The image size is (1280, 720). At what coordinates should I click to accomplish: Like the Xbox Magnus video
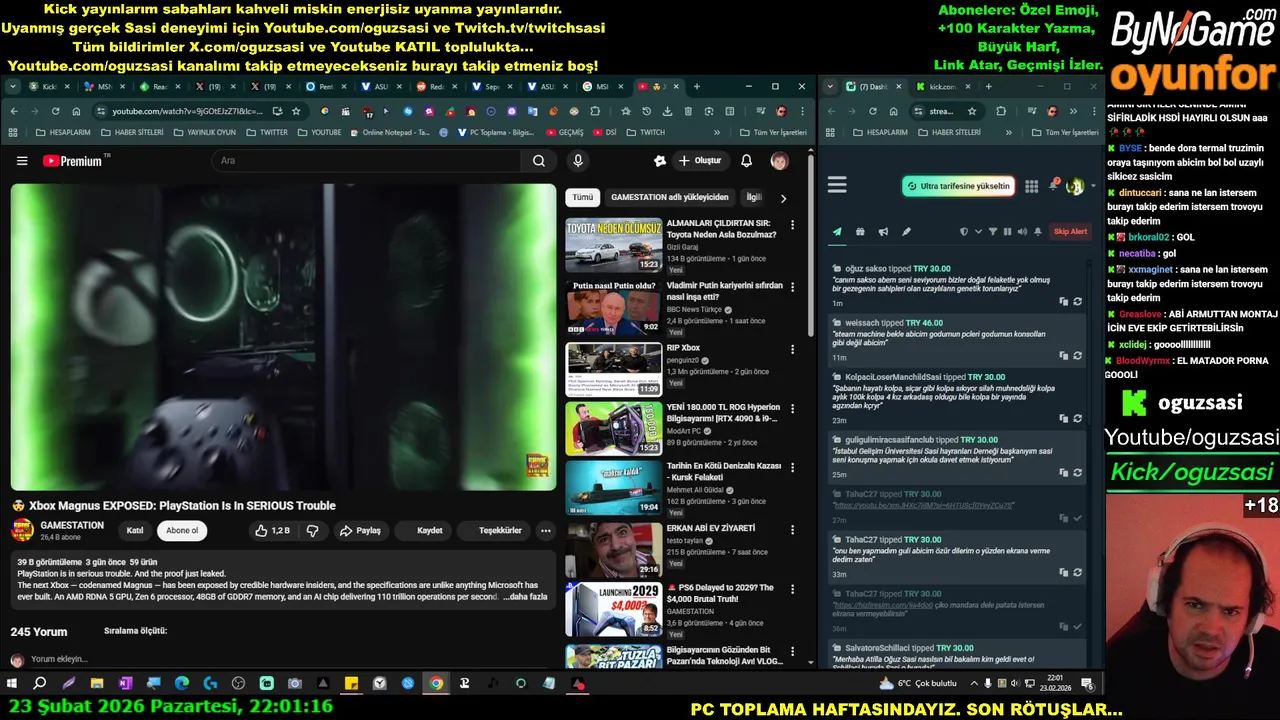tap(272, 531)
